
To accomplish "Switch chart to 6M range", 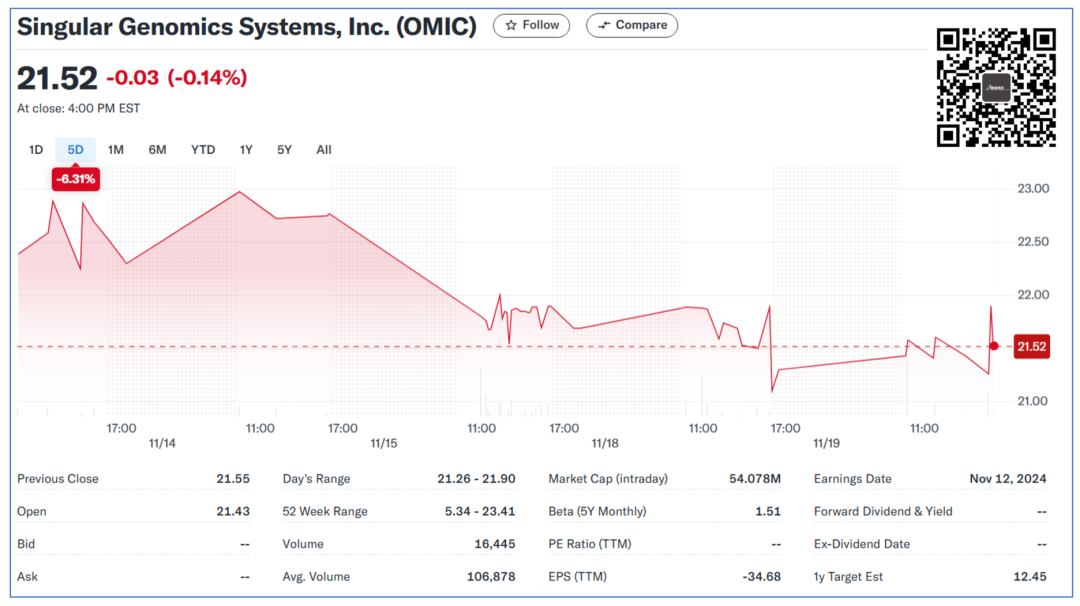I will (157, 150).
